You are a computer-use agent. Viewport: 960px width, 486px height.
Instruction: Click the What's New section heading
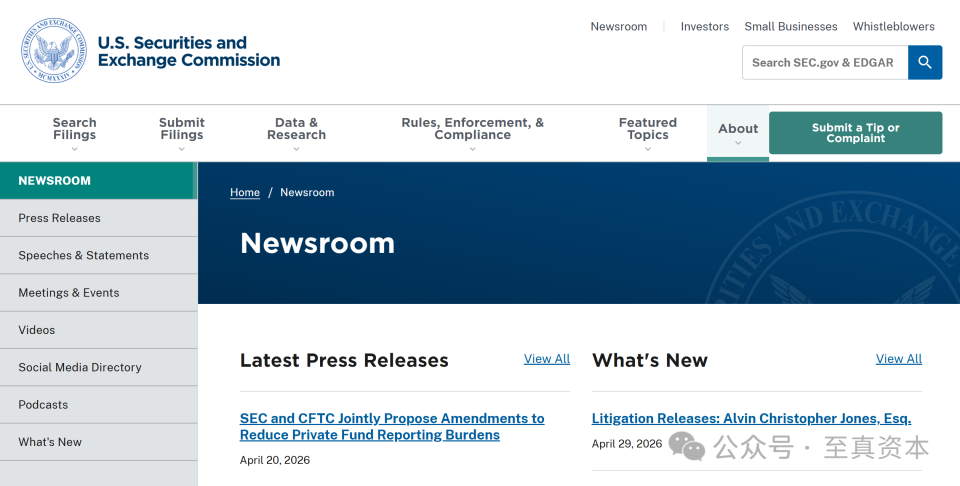(650, 361)
